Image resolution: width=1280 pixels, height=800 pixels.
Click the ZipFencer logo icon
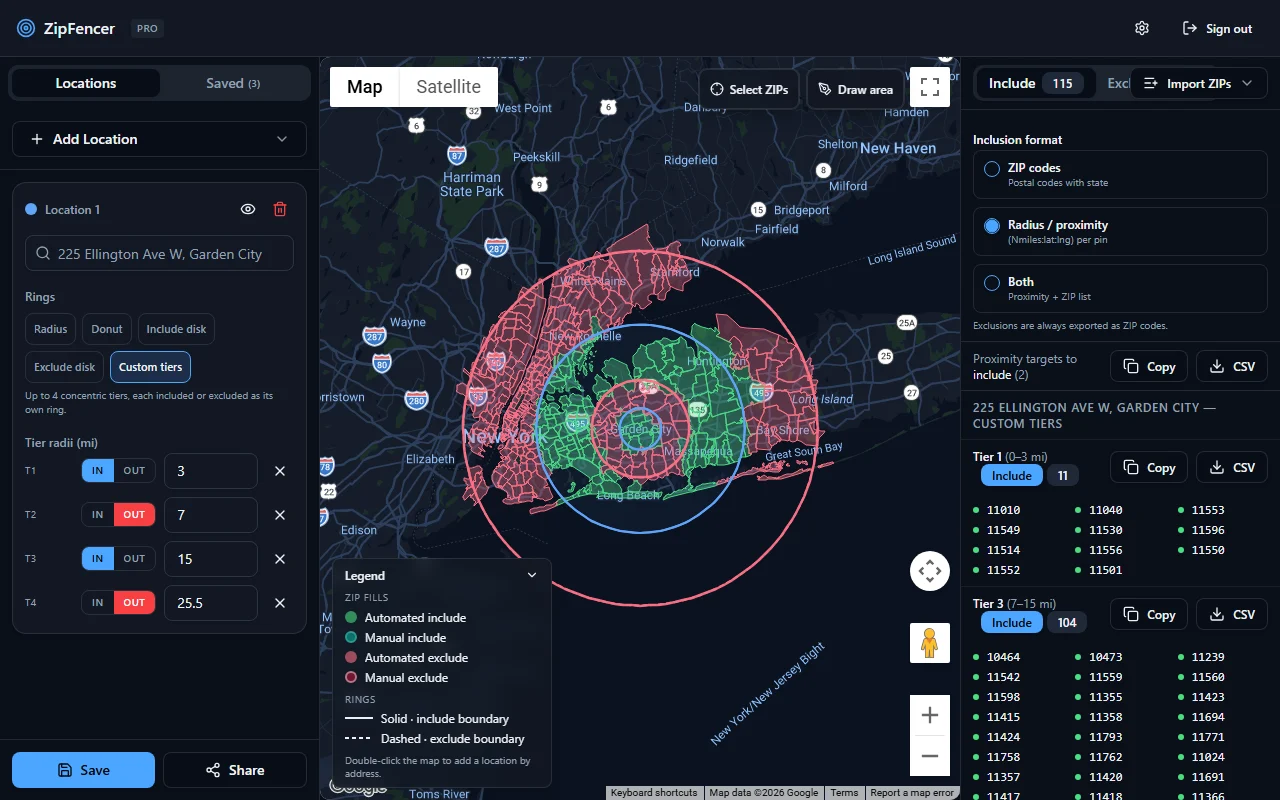coord(26,28)
